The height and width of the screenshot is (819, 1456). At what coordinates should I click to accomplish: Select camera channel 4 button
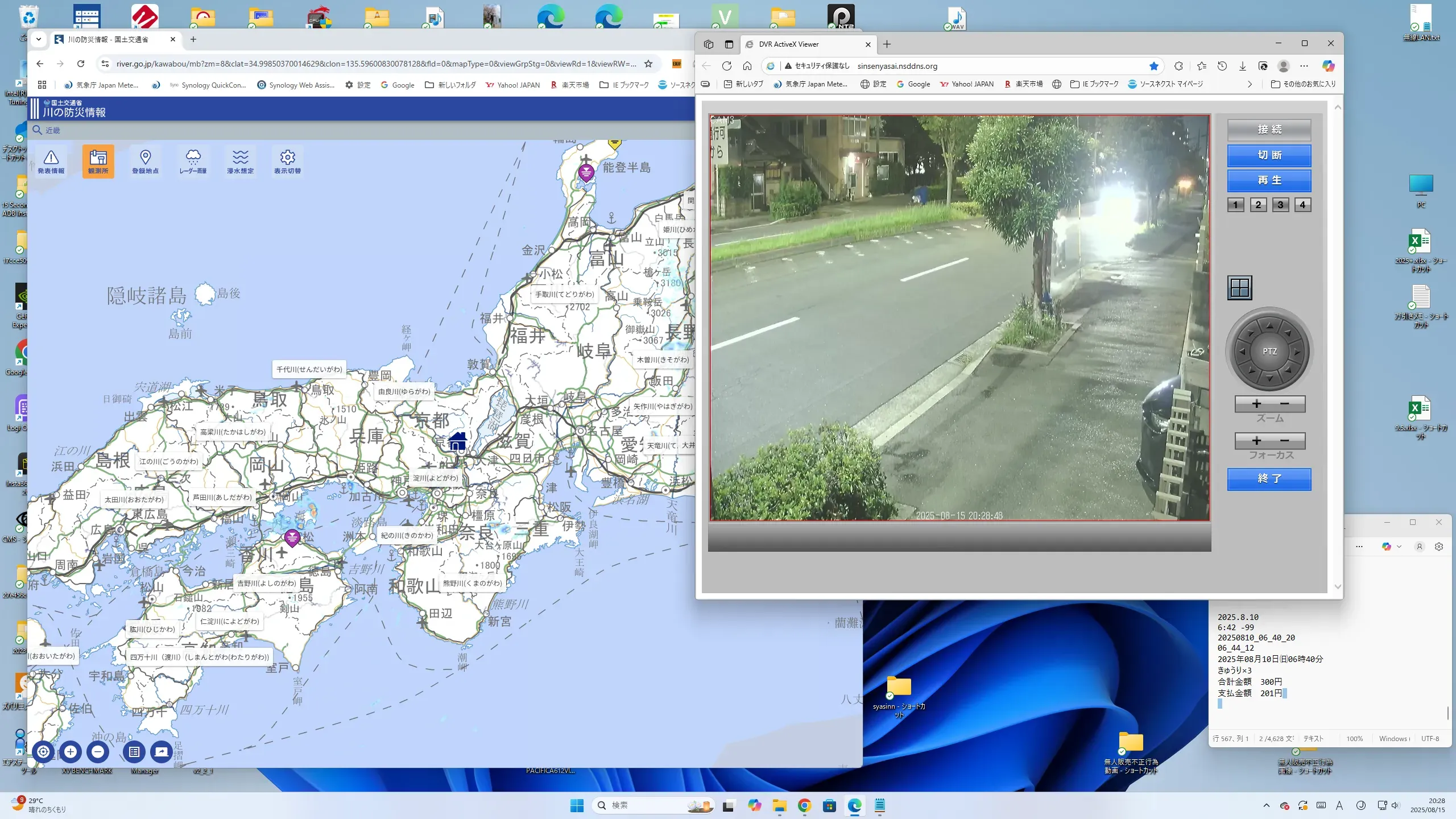(1302, 205)
